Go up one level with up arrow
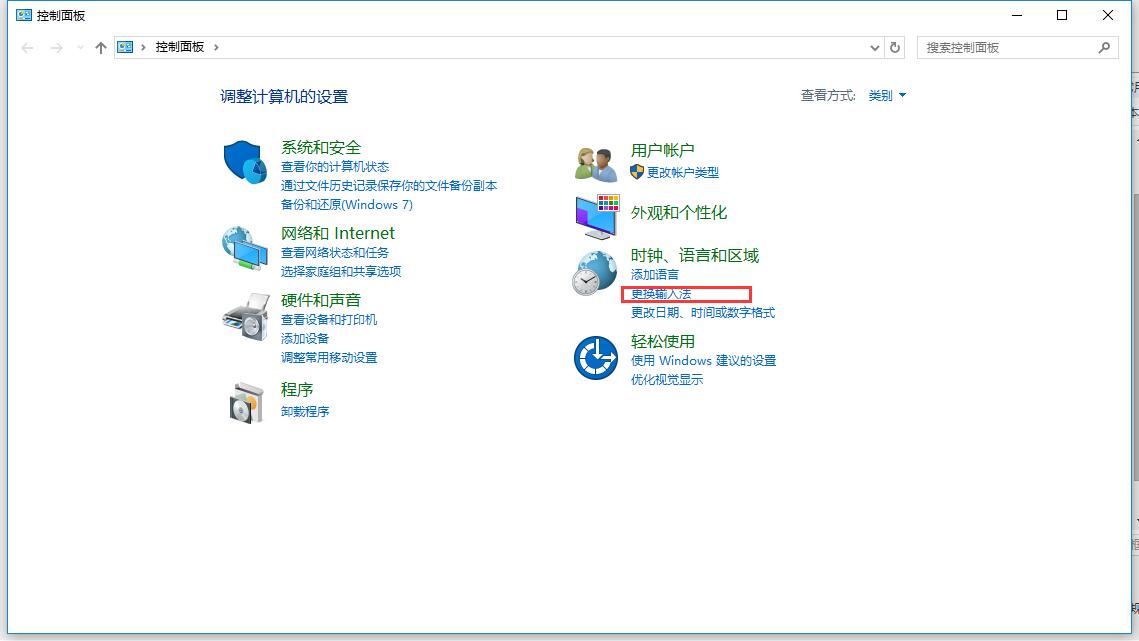The height and width of the screenshot is (641, 1139). [x=101, y=48]
